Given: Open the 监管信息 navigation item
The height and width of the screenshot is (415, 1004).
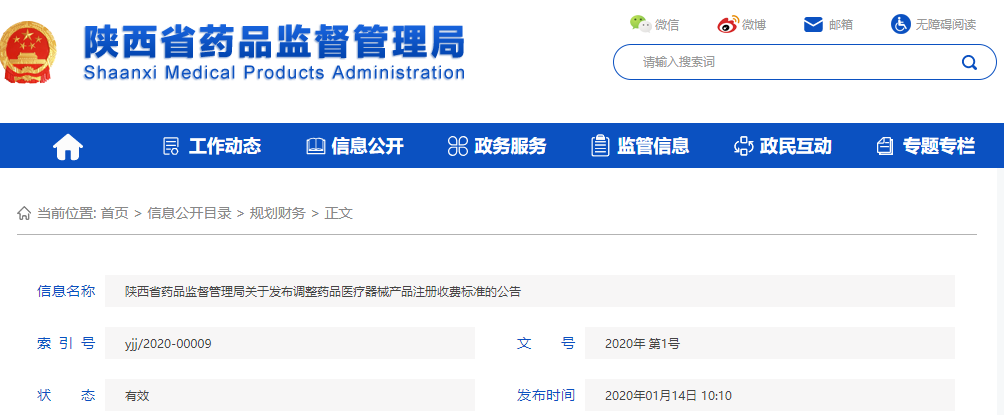Looking at the screenshot, I should click(x=640, y=146).
